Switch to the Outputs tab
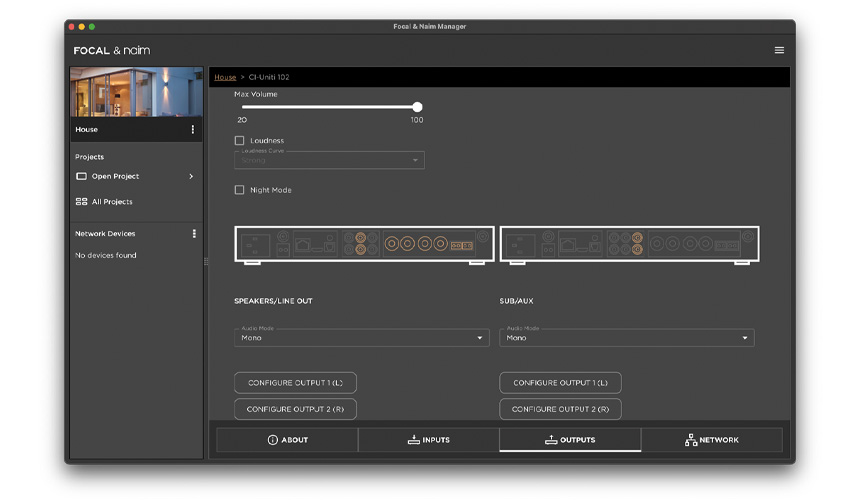This screenshot has height=500, width=859. pyautogui.click(x=570, y=440)
